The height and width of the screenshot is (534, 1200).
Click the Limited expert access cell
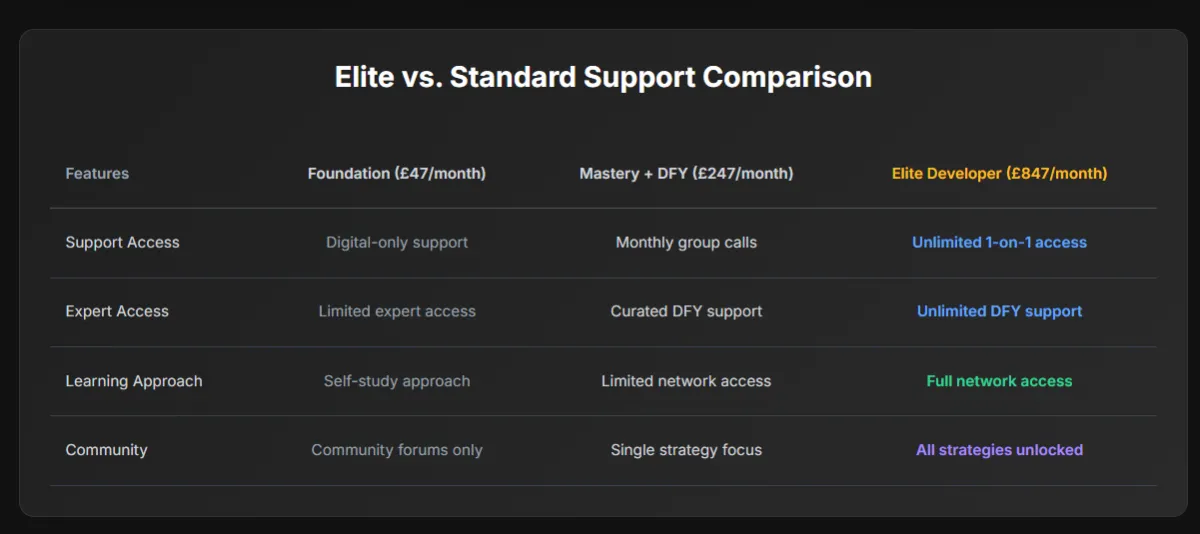pyautogui.click(x=397, y=312)
